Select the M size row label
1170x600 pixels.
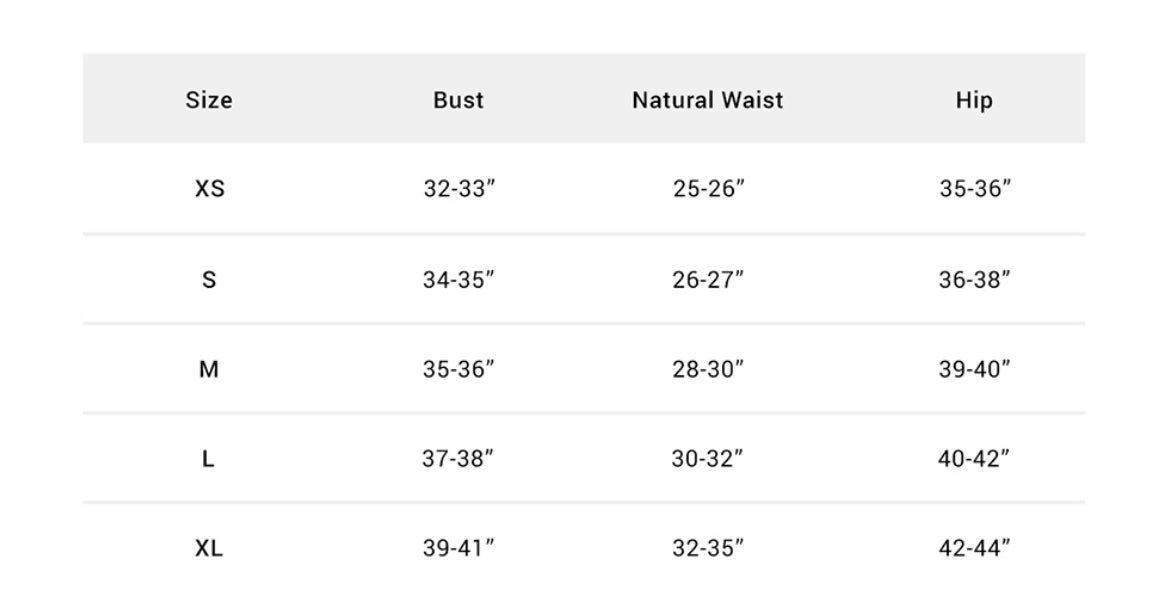tap(209, 370)
